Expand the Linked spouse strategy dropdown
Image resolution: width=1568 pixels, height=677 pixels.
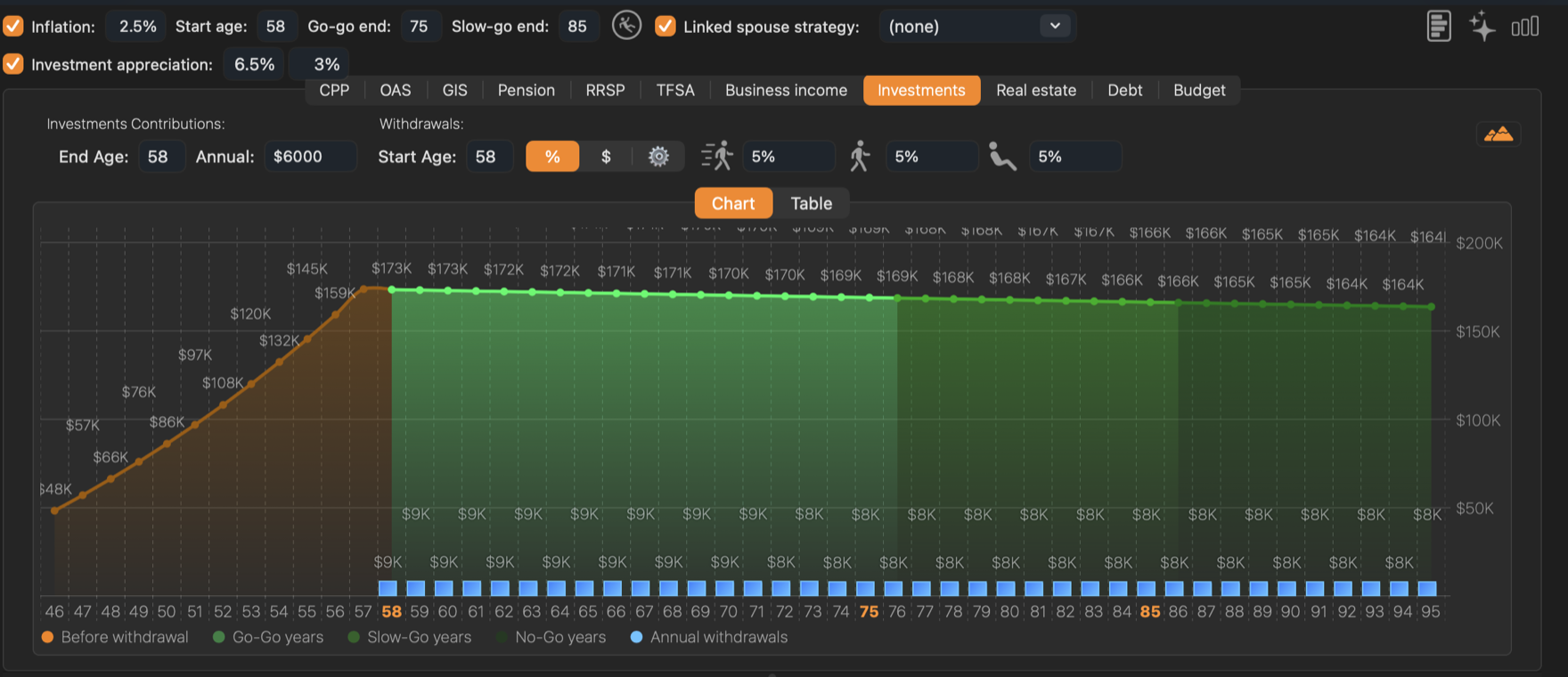977,26
